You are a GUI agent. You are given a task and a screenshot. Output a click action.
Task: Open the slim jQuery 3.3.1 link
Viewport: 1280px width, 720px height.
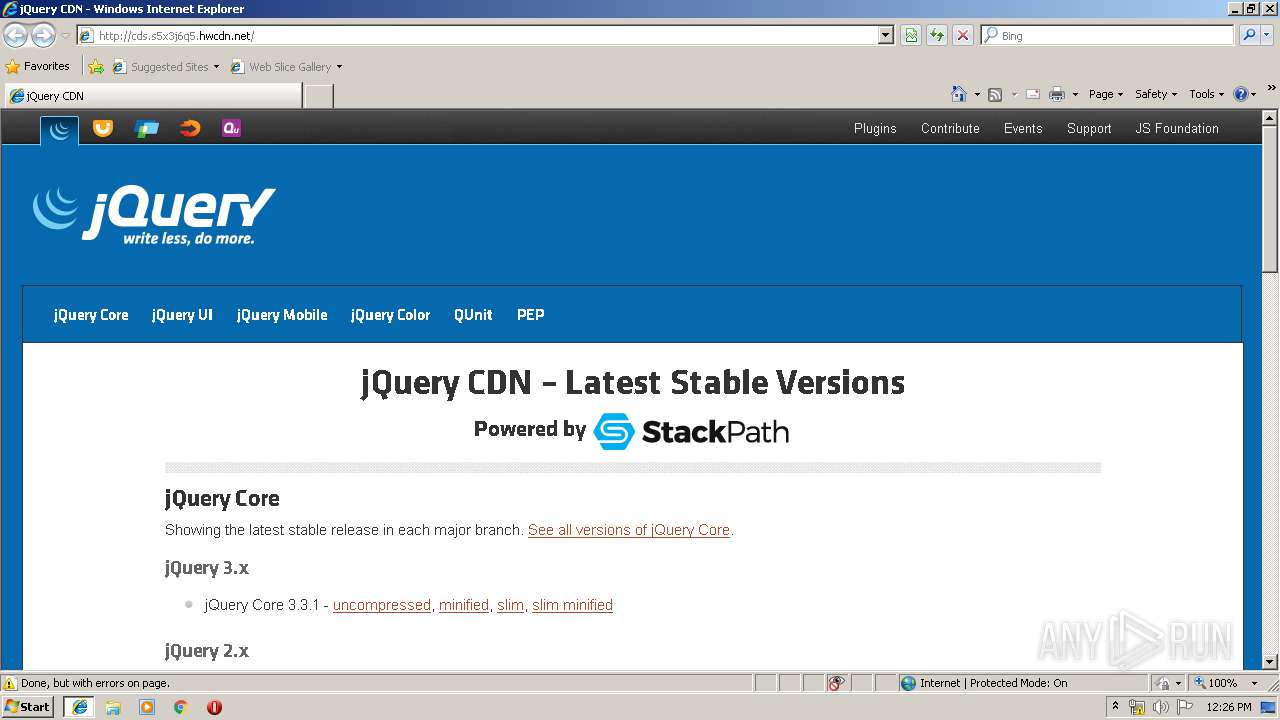point(511,605)
